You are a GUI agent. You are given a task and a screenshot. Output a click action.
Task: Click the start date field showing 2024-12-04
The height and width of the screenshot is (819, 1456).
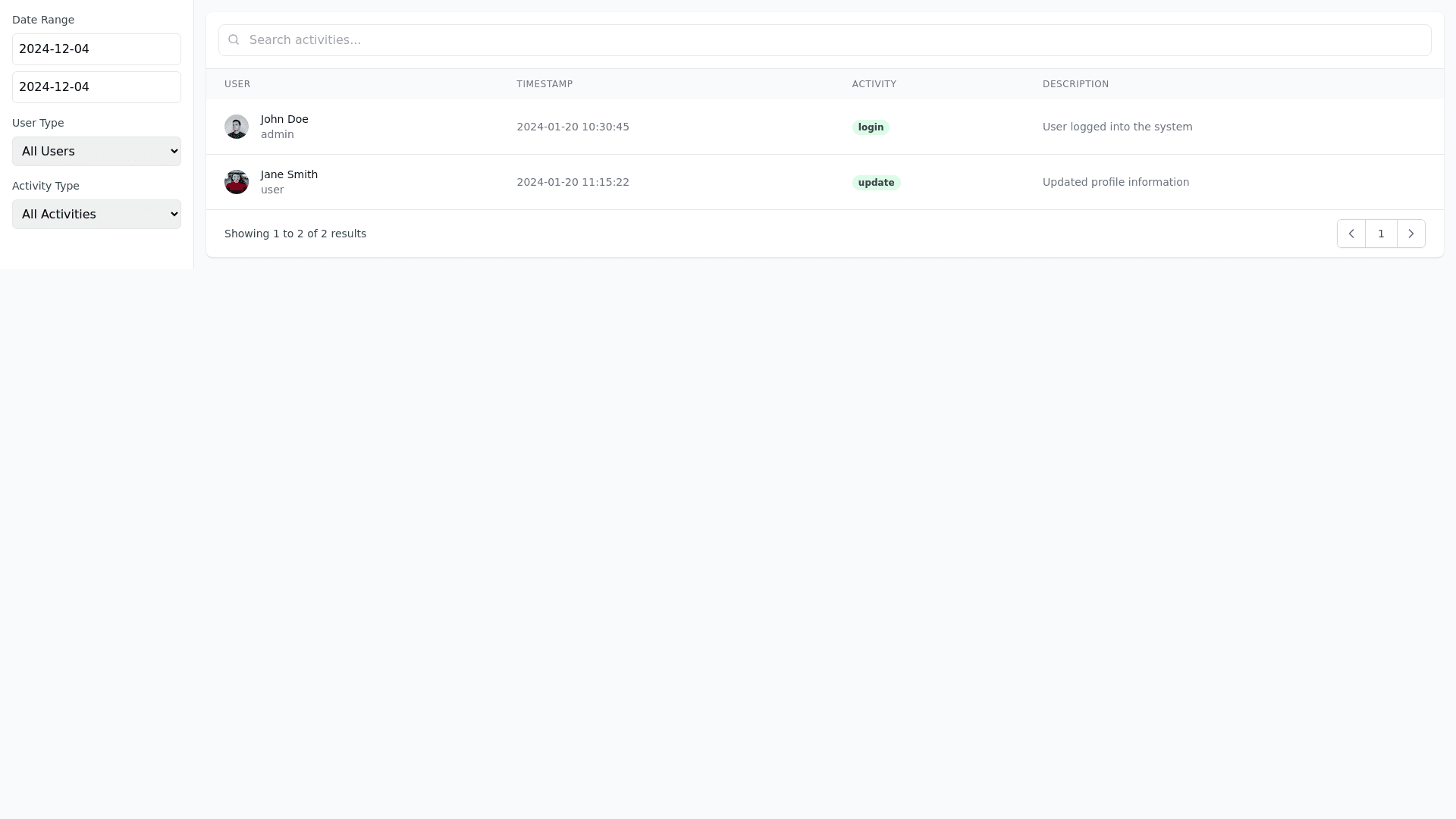pos(96,49)
